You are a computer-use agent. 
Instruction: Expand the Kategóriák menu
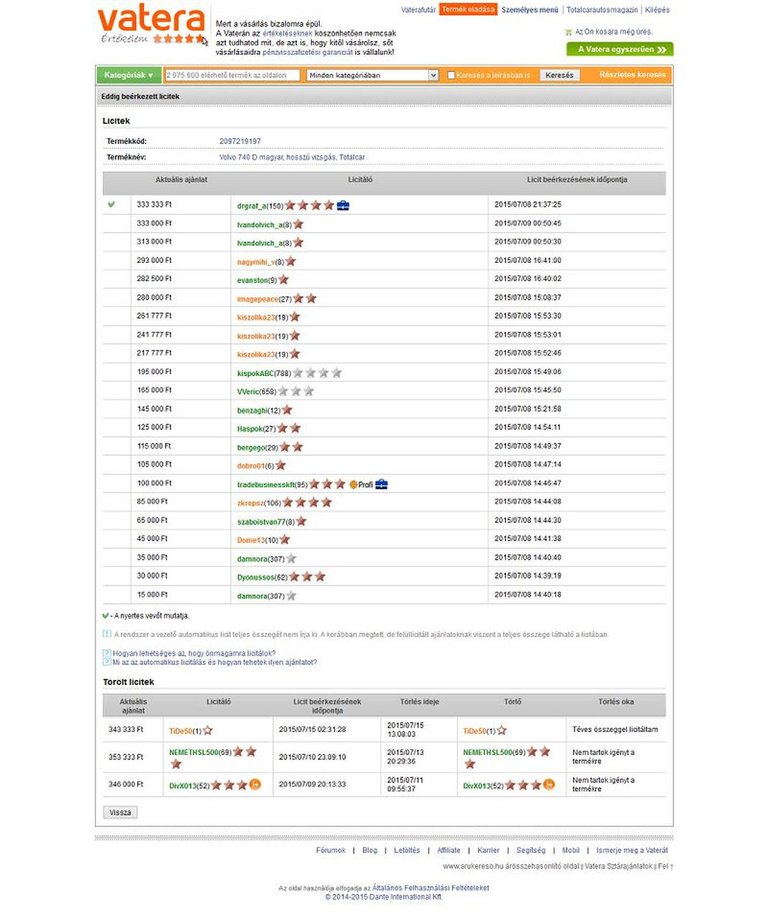tap(129, 75)
